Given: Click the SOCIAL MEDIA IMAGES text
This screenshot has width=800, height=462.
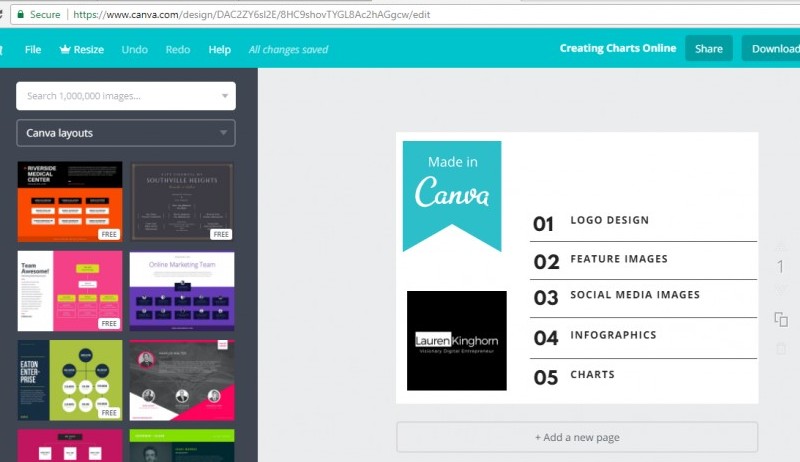Looking at the screenshot, I should [x=635, y=295].
